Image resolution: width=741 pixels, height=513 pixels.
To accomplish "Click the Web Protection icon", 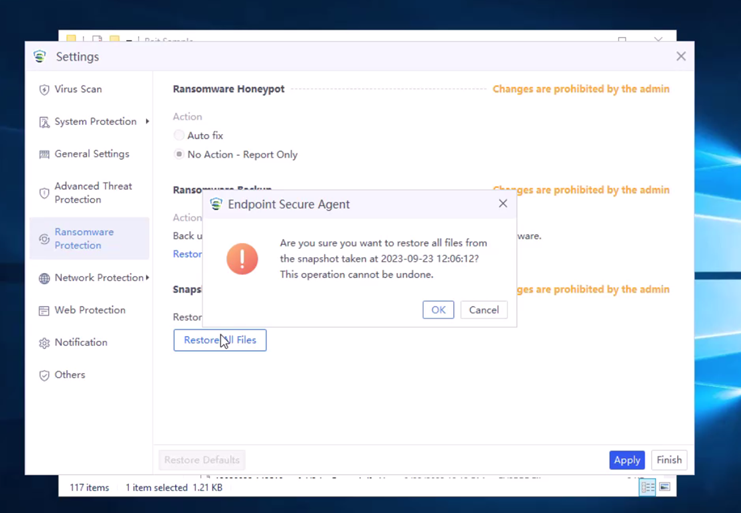I will [x=44, y=311].
